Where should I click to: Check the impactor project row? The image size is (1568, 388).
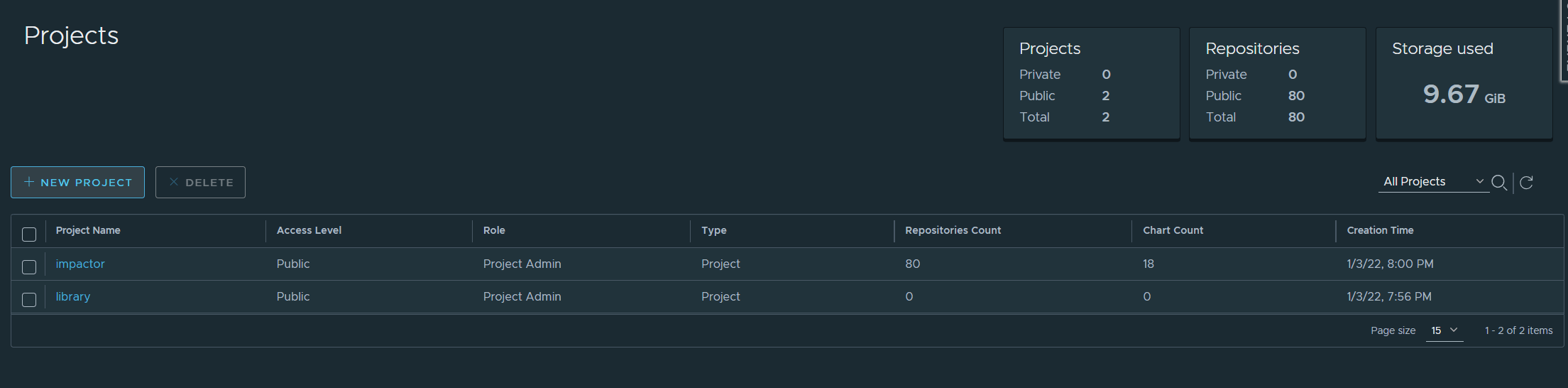[x=29, y=266]
